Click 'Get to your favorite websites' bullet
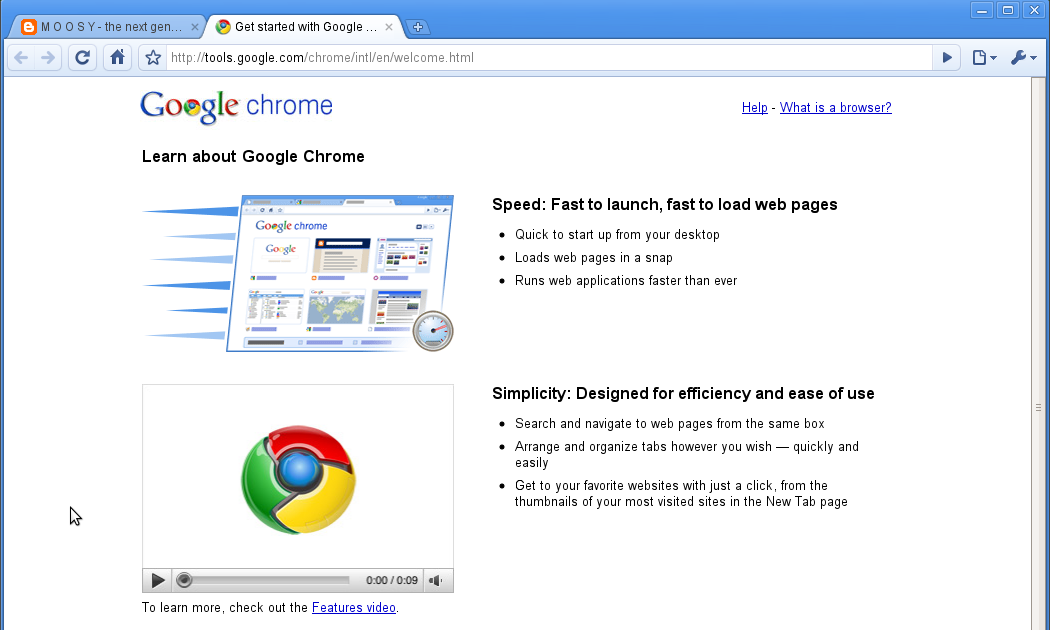 point(680,493)
